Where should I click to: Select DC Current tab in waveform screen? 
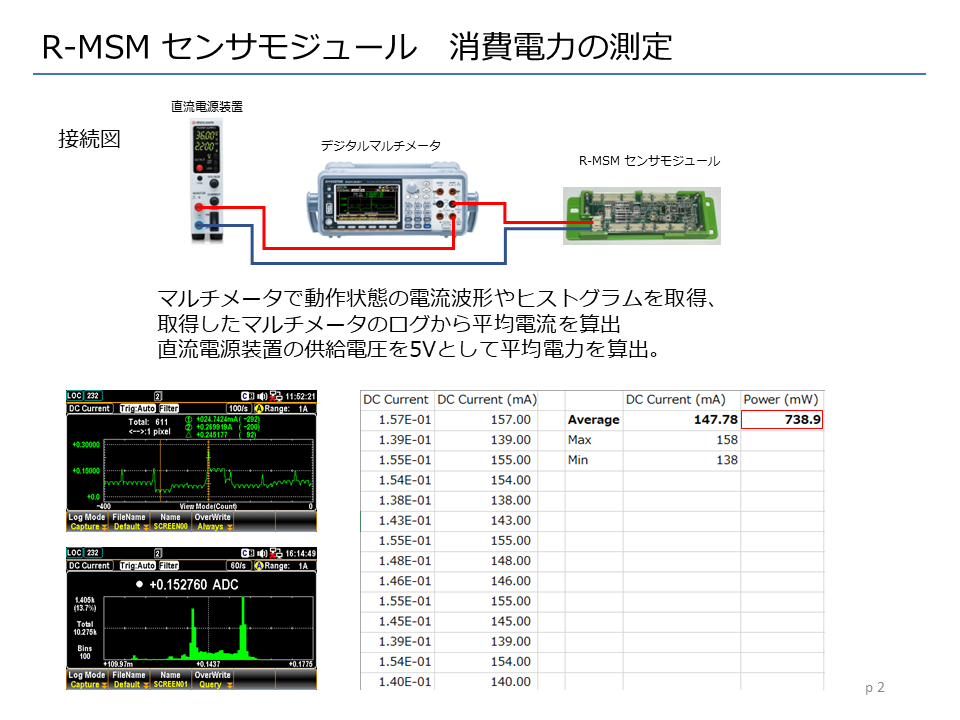89,409
